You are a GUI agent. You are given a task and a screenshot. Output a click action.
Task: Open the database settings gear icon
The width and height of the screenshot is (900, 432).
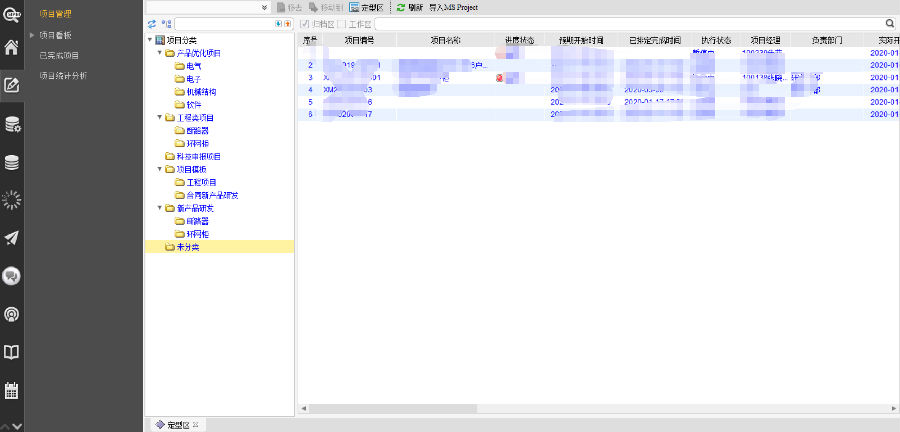11,124
